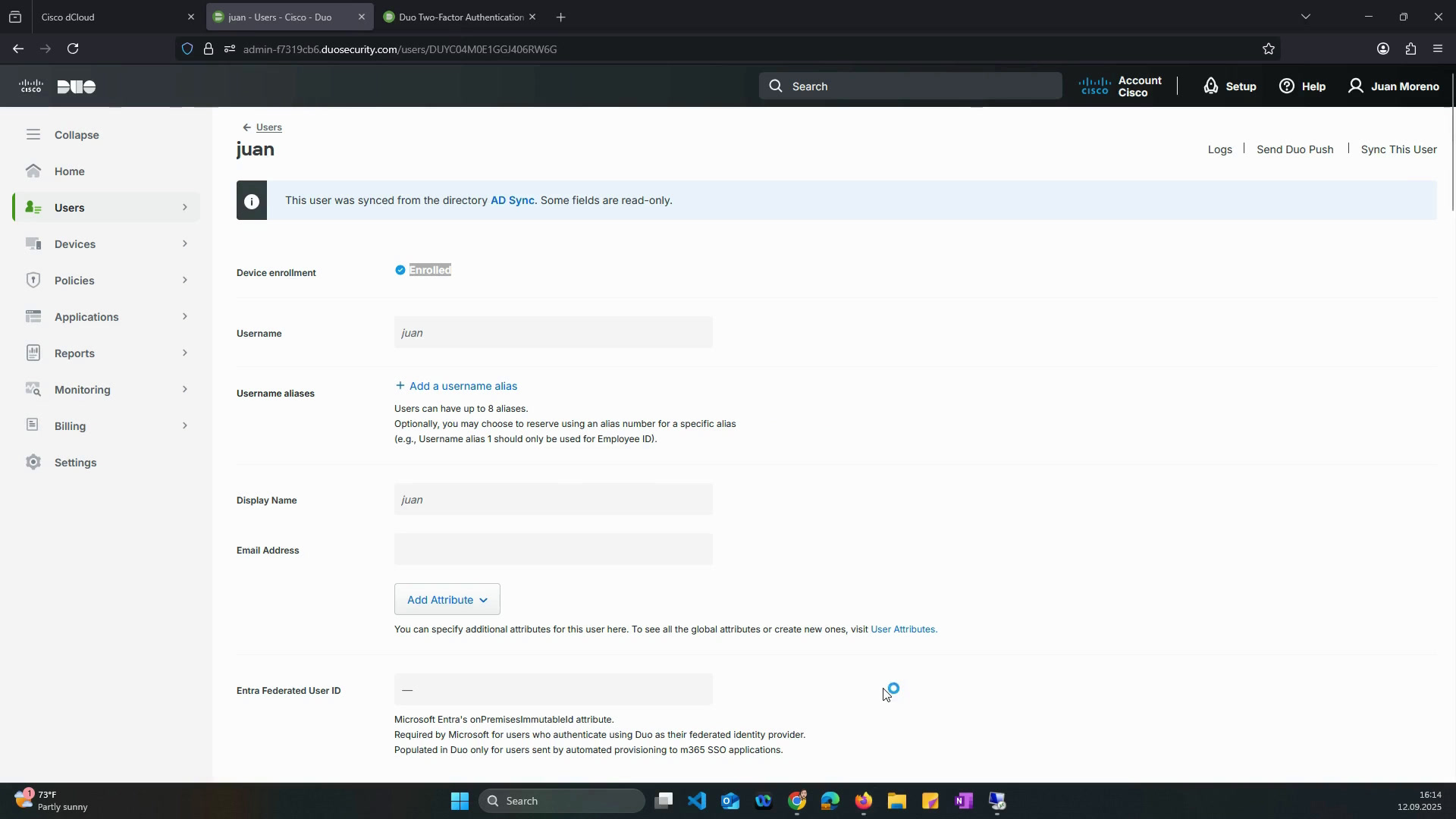The height and width of the screenshot is (819, 1456).
Task: Open the Firefox application menu
Action: [1438, 49]
